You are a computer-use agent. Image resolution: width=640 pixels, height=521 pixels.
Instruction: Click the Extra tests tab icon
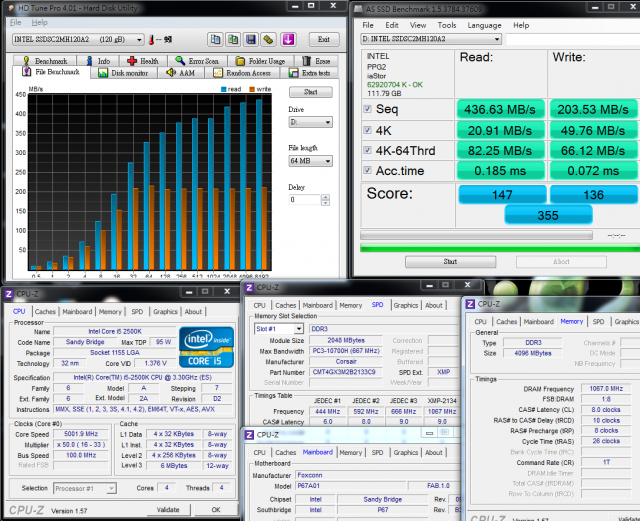coord(293,73)
